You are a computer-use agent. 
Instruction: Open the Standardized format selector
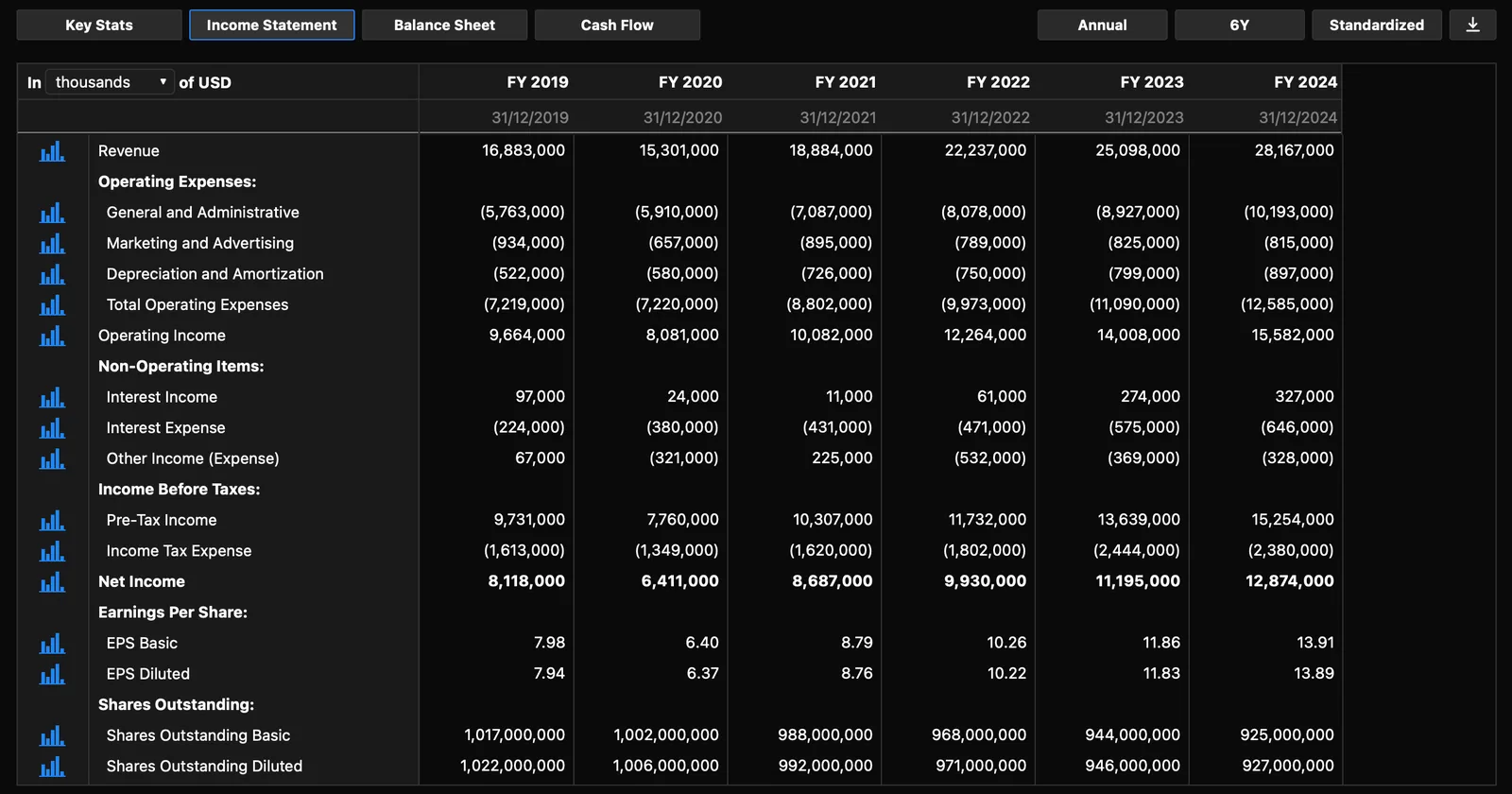point(1376,25)
